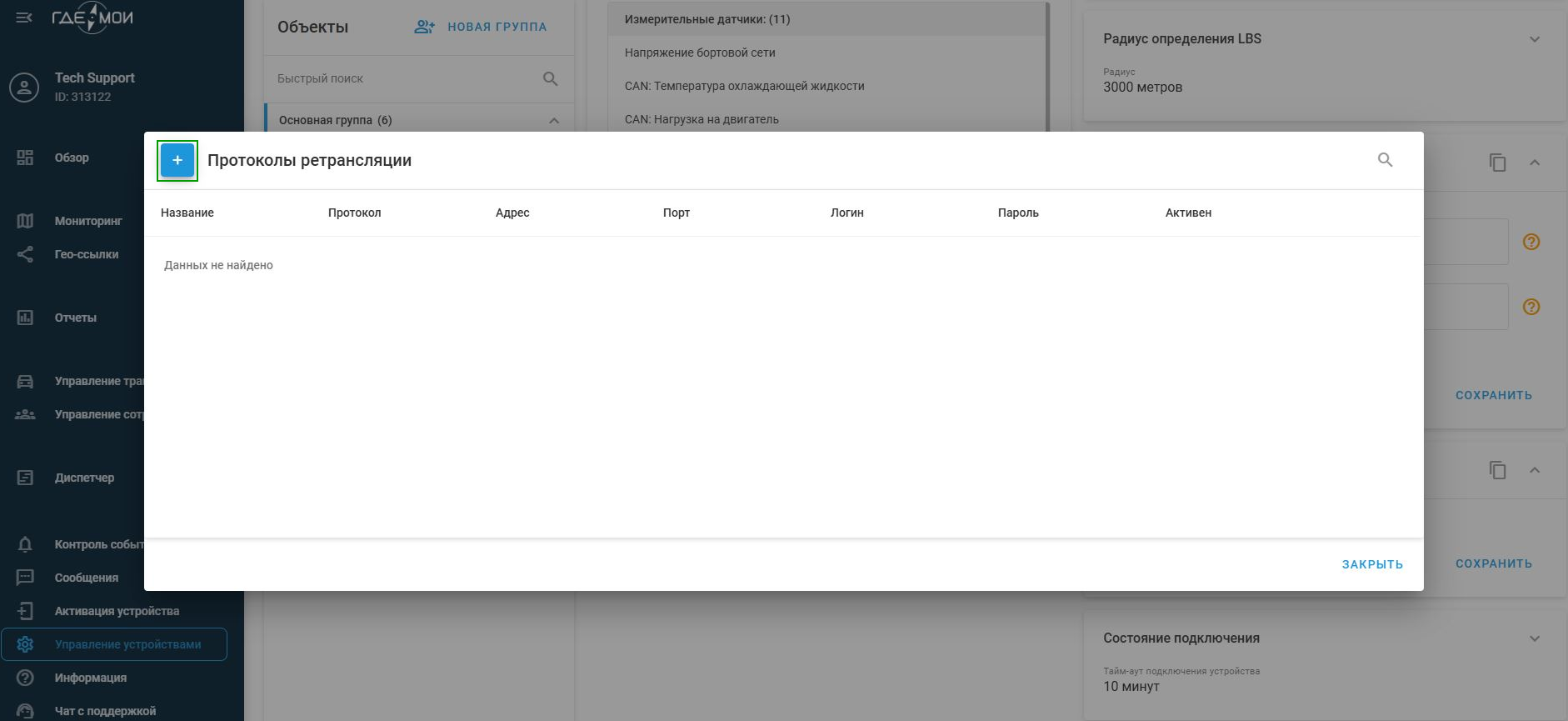Screen dimensions: 1568x721
Task: Go to Мониторинг section
Action: pos(87,221)
